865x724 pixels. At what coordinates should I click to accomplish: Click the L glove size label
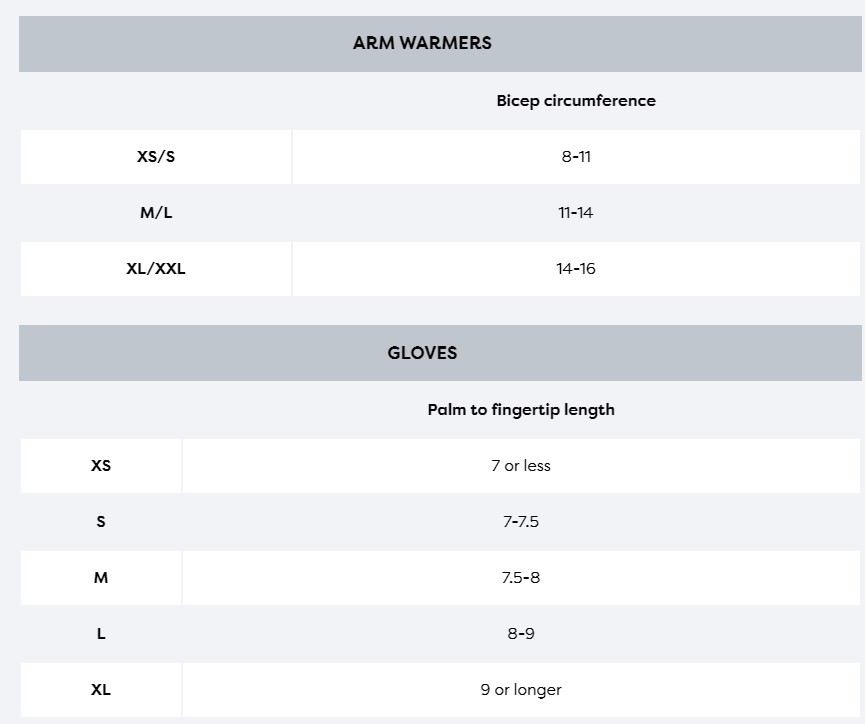[101, 633]
